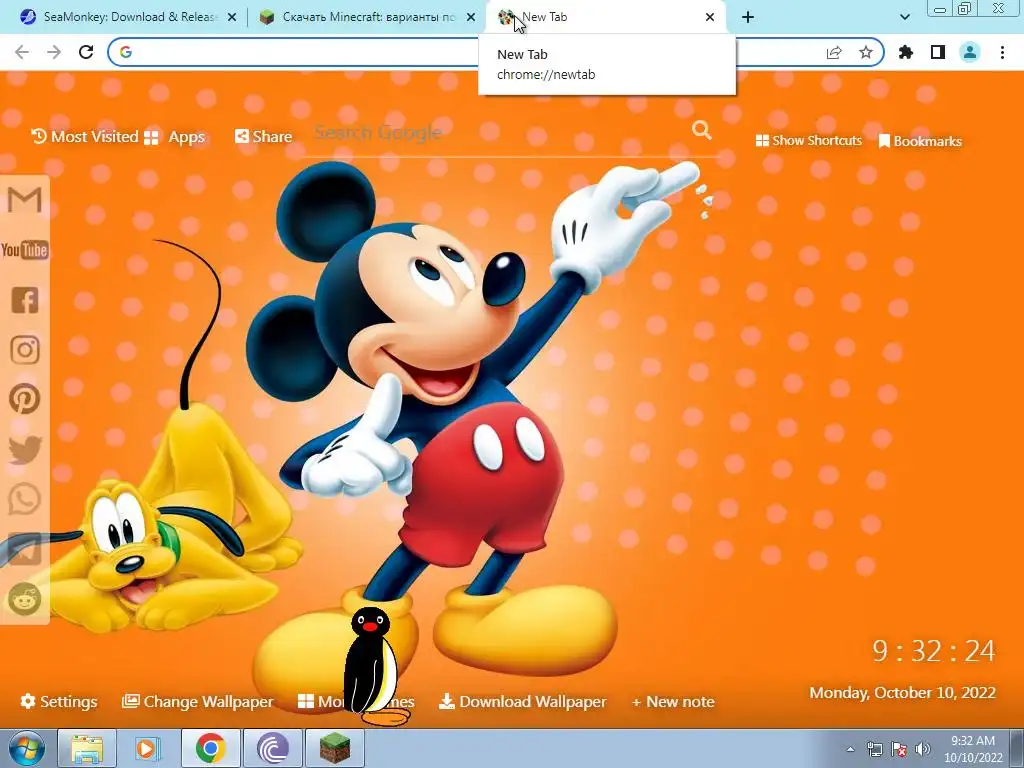Close the New Tab tab
Screen dimensions: 1024x768
pyautogui.click(x=710, y=18)
